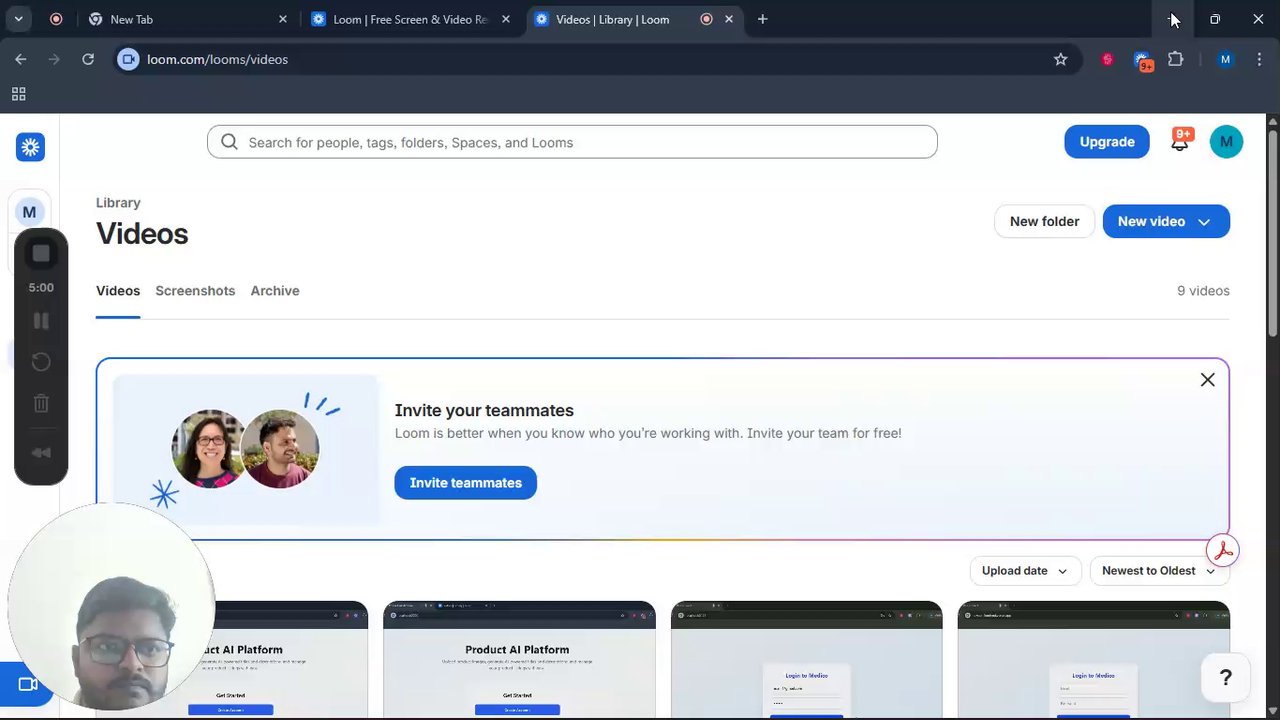Image resolution: width=1280 pixels, height=720 pixels.
Task: Click the search magnifier icon
Action: point(229,142)
